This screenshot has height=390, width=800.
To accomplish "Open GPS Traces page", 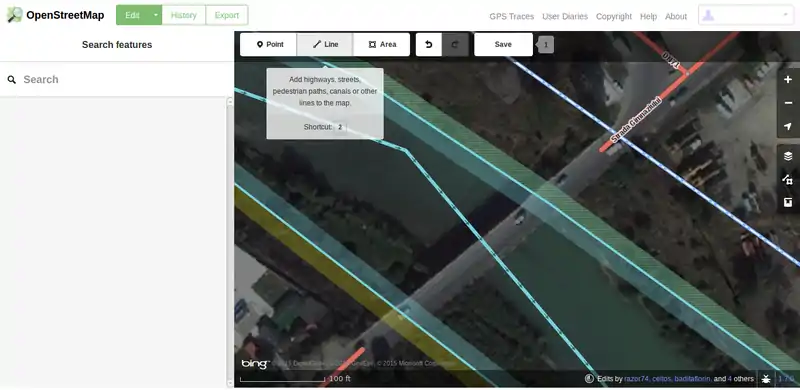I will (x=511, y=16).
